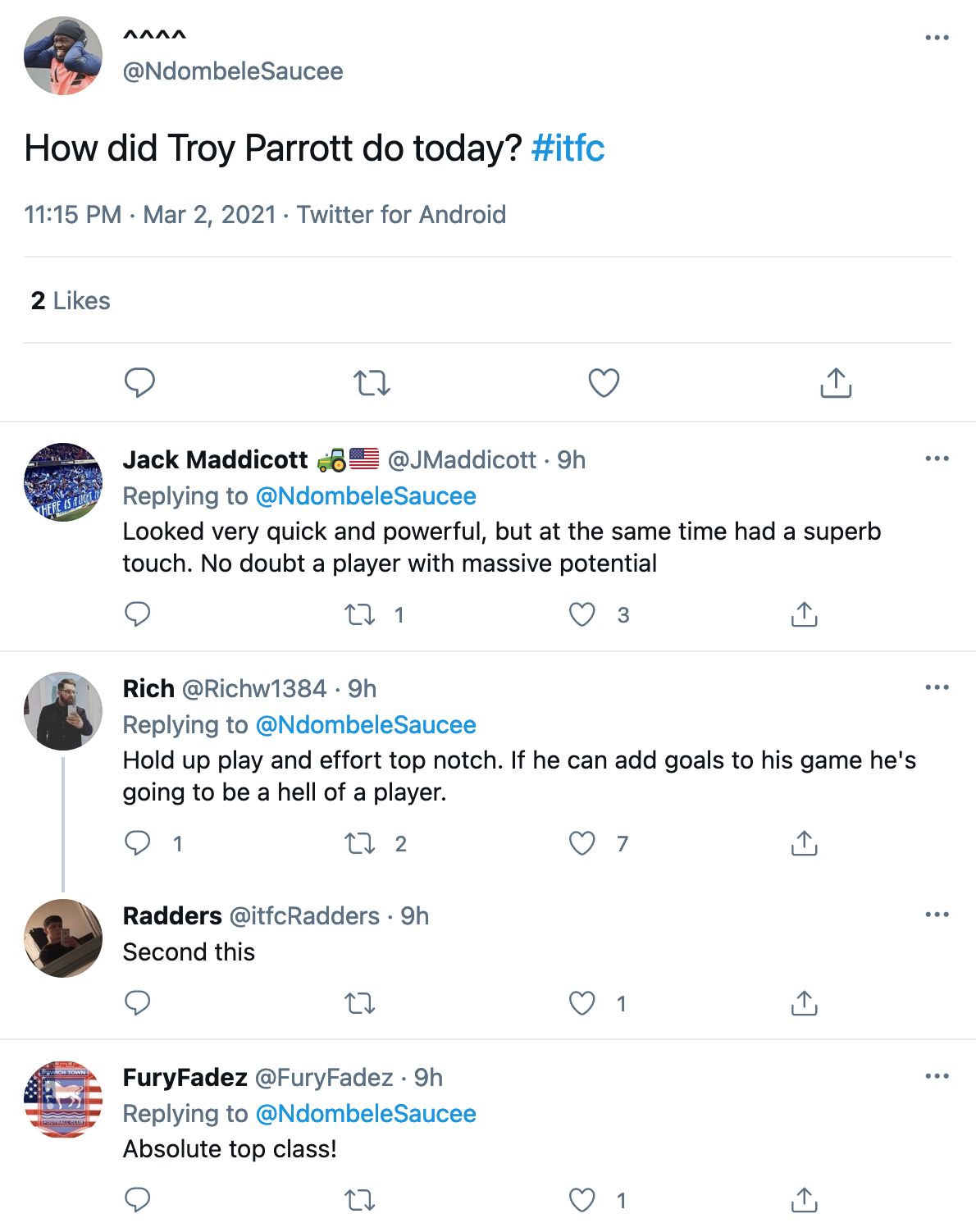Share Radders' "Second this" reply
This screenshot has width=976, height=1232.
[x=804, y=1002]
